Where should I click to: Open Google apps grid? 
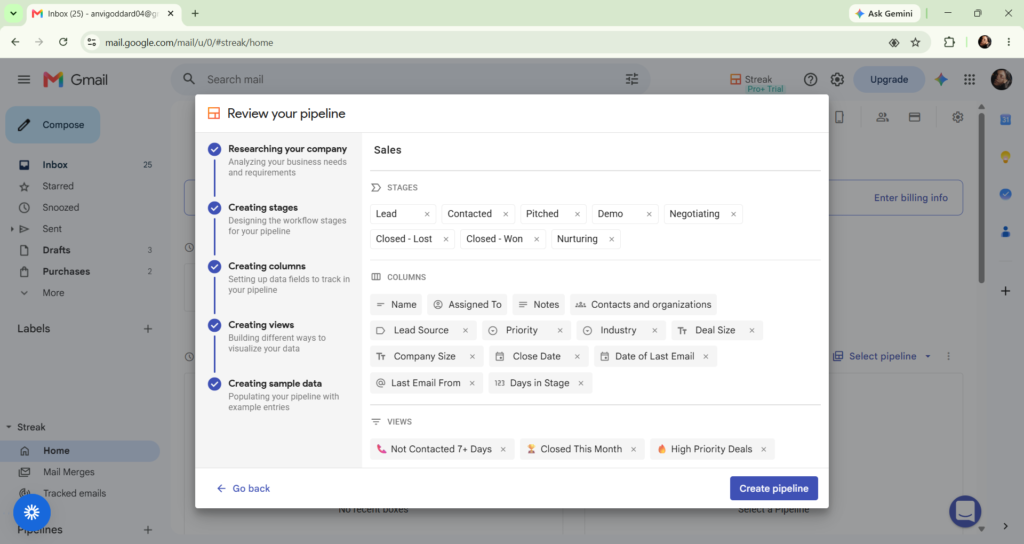click(970, 80)
